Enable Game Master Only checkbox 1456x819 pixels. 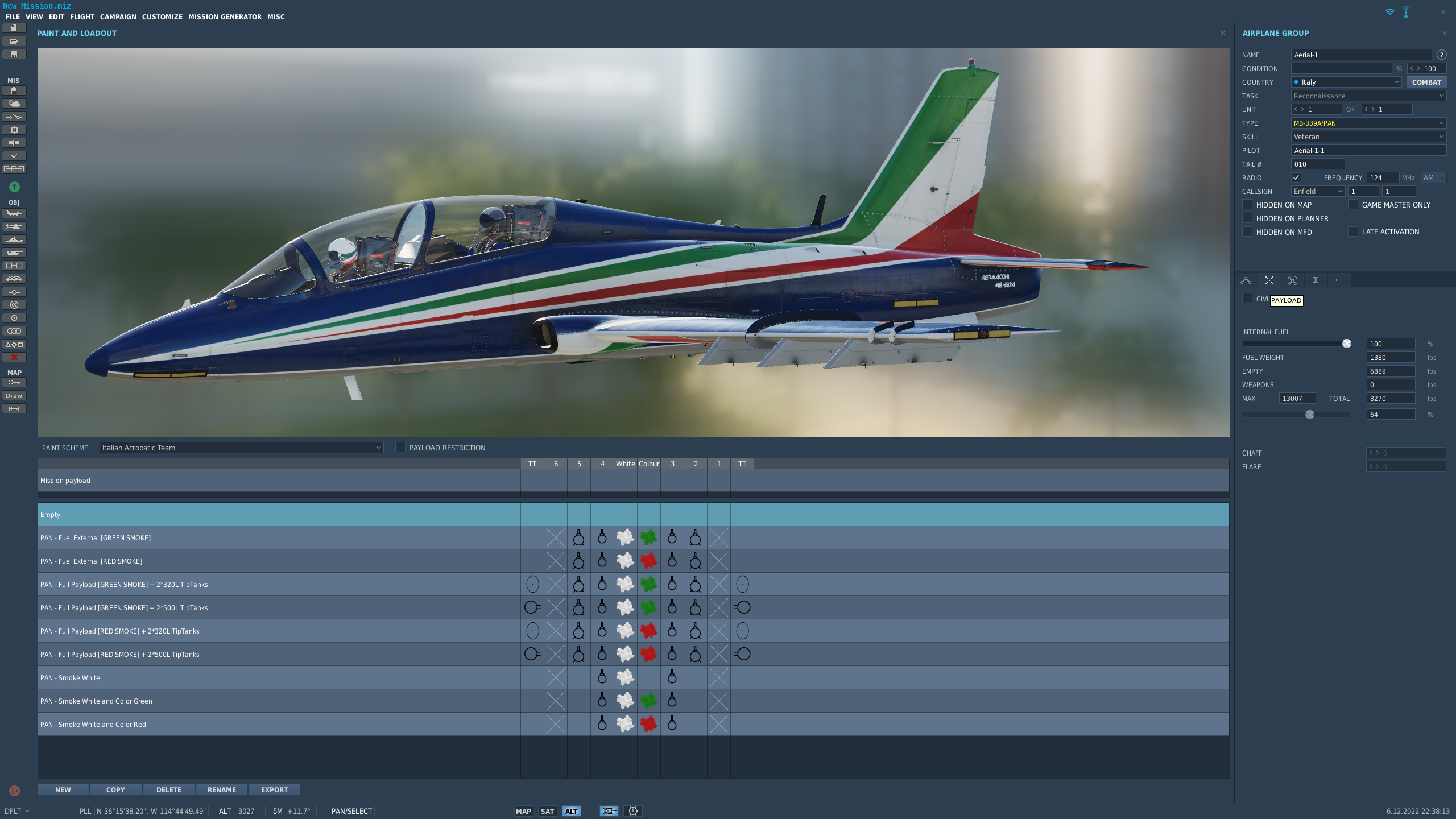coord(1353,204)
